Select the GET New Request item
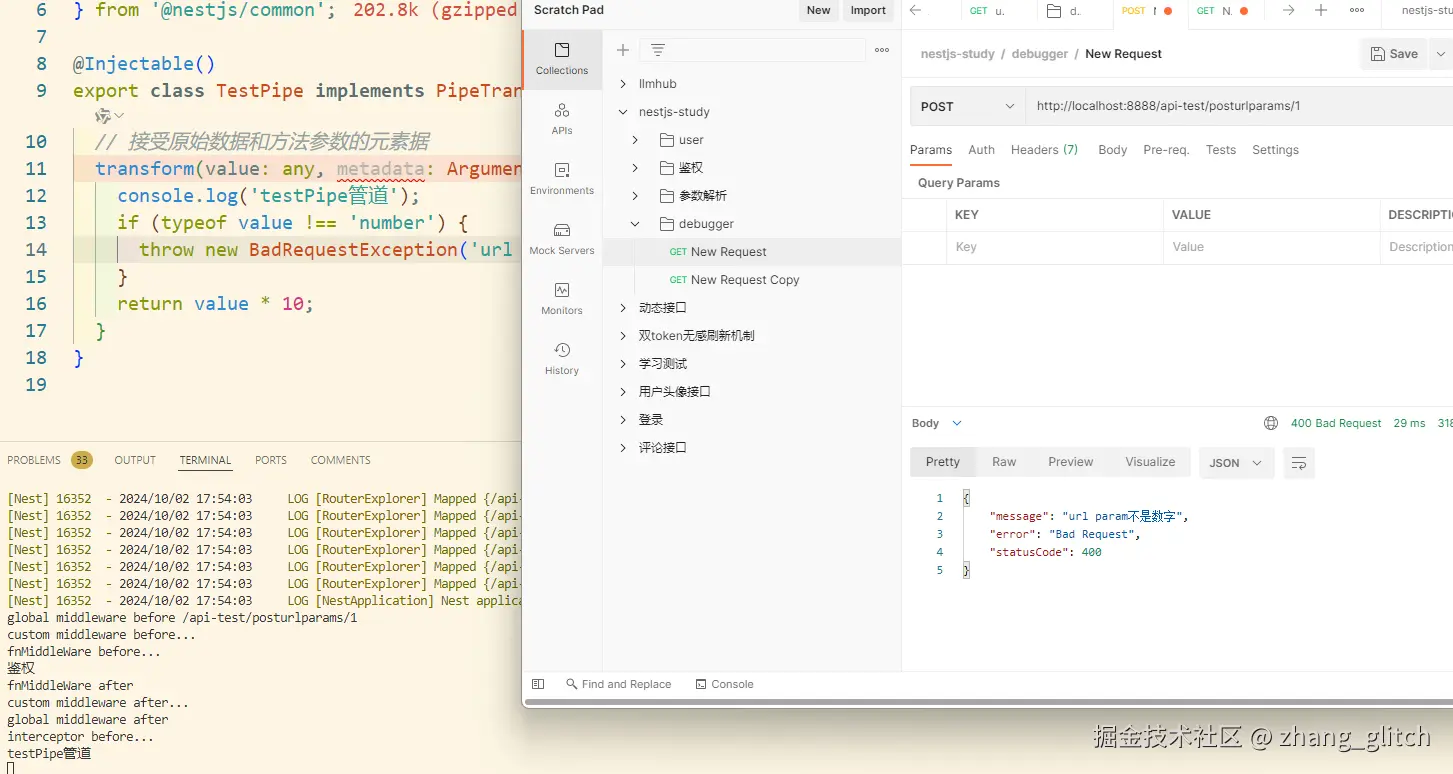Image resolution: width=1453 pixels, height=774 pixels. [752, 252]
